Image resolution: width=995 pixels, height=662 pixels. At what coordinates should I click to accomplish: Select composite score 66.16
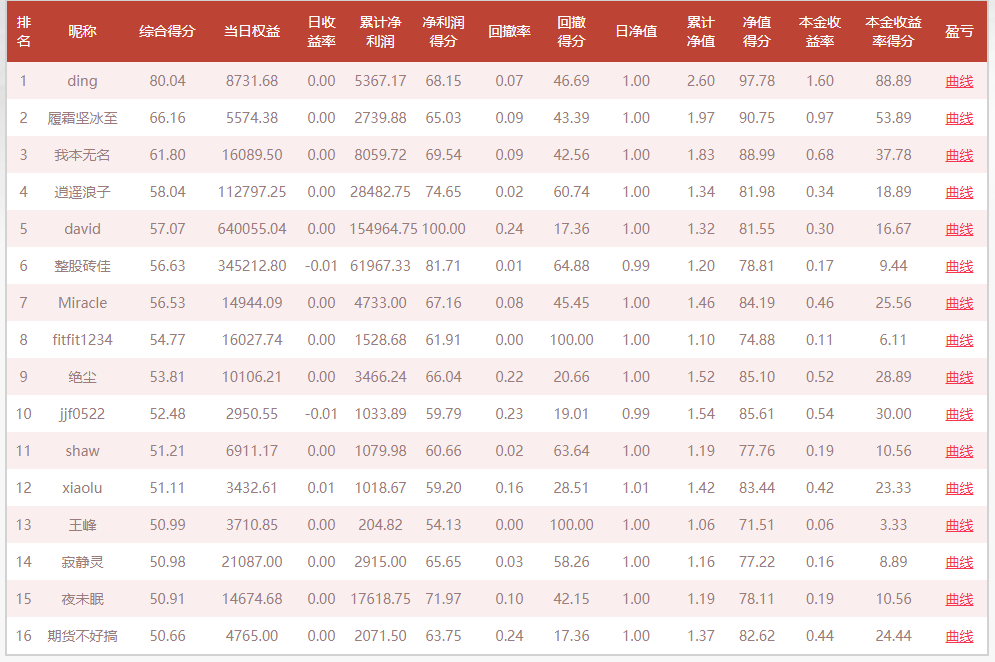point(168,118)
